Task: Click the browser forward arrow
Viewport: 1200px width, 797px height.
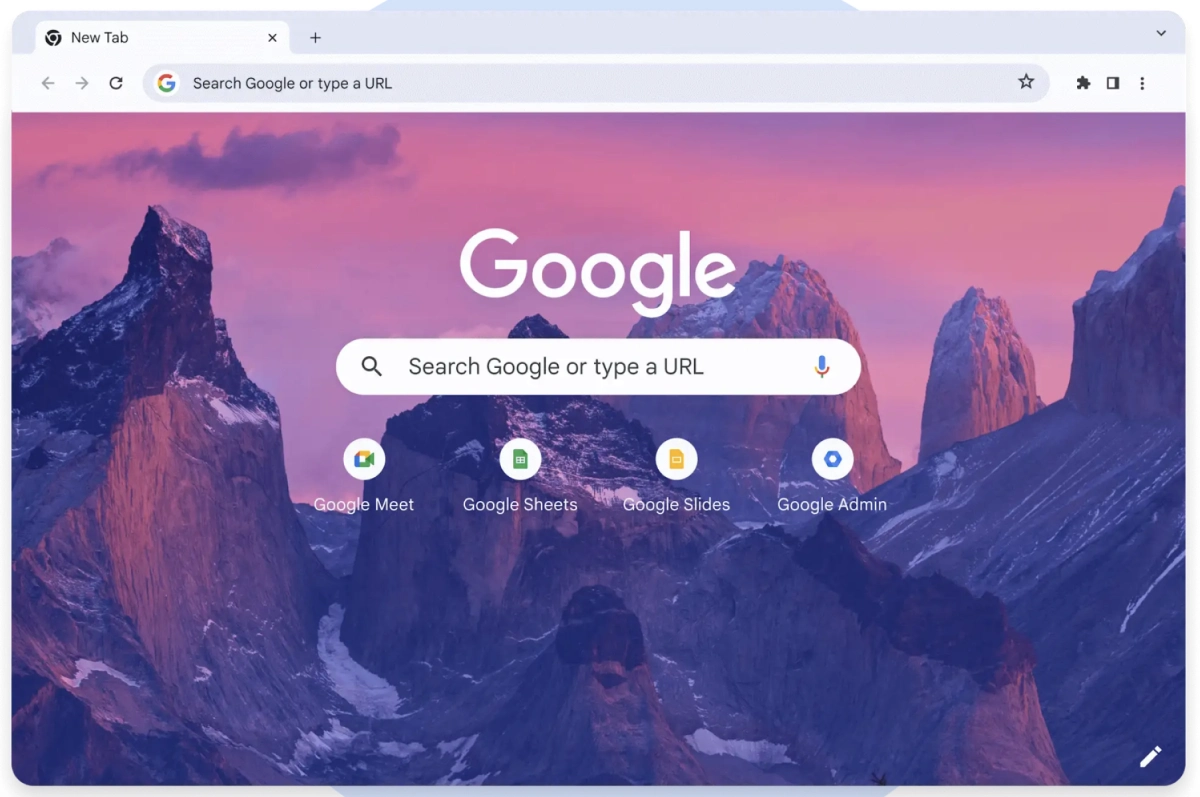Action: (82, 83)
